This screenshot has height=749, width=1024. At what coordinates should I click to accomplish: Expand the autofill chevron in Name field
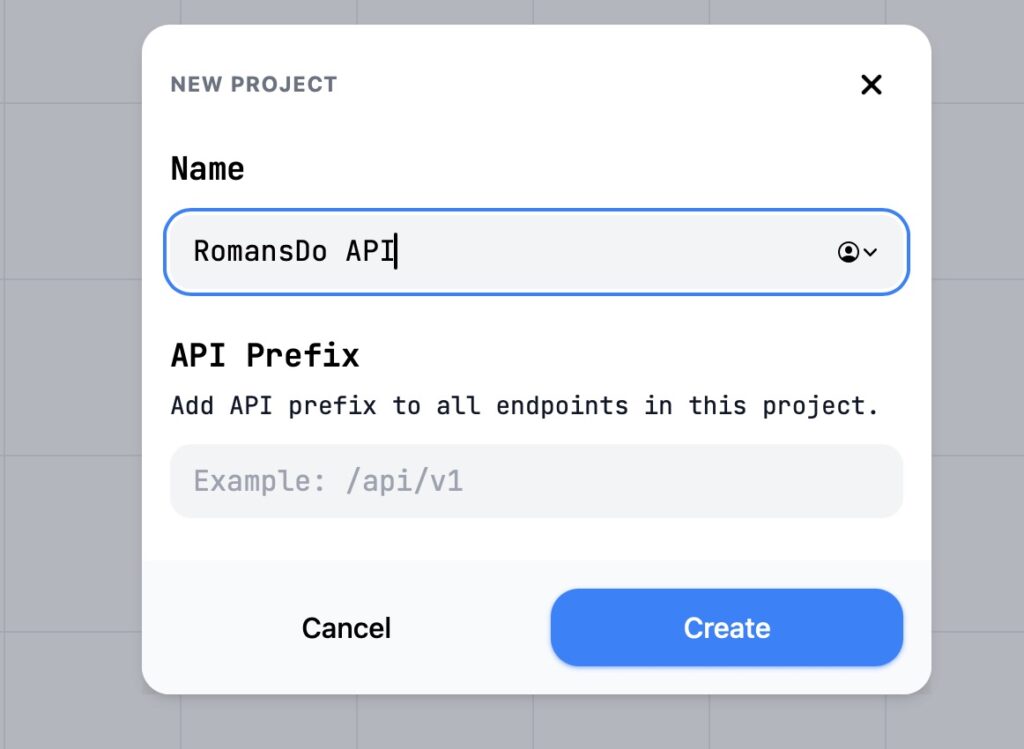coord(870,252)
